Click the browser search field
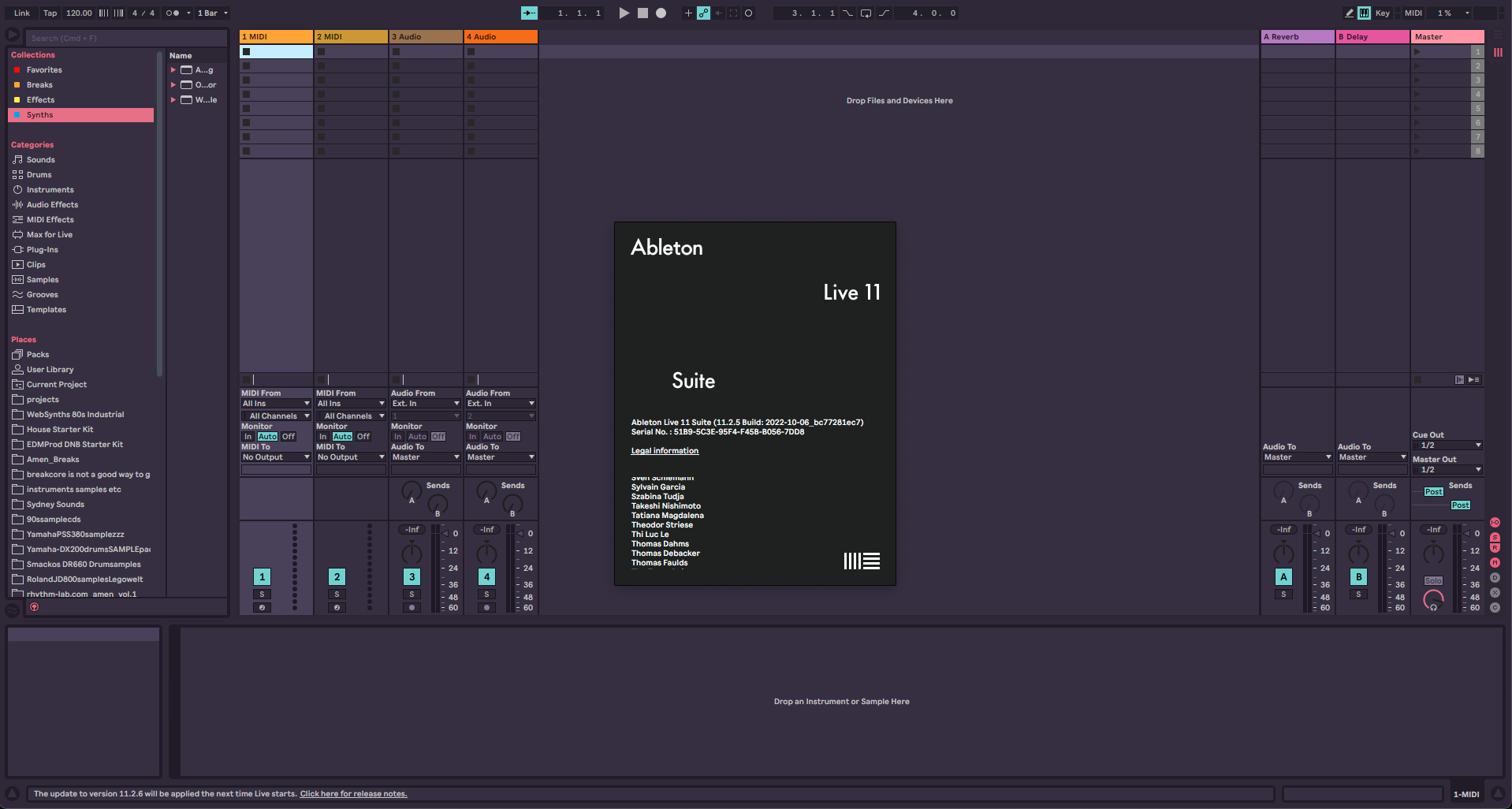Image resolution: width=1512 pixels, height=809 pixels. 126,38
